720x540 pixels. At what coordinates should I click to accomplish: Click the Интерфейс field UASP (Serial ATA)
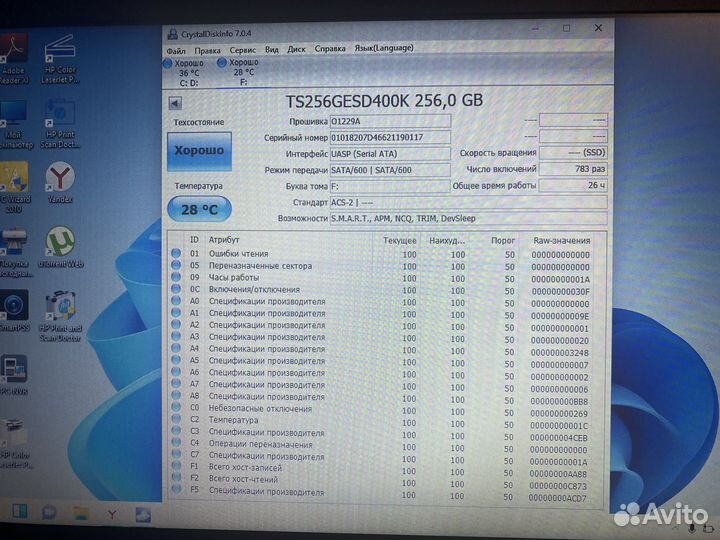click(x=390, y=154)
